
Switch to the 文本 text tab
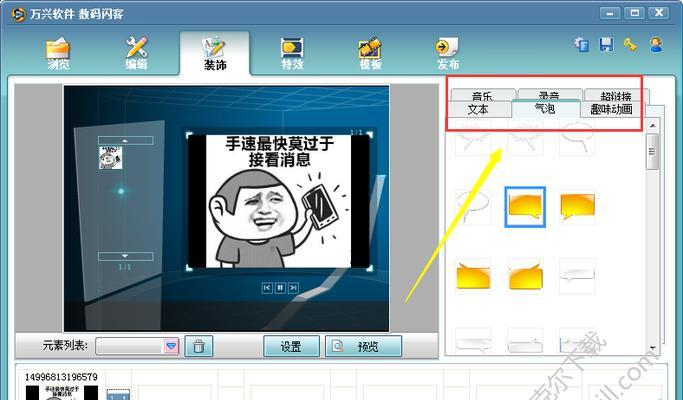pos(478,109)
